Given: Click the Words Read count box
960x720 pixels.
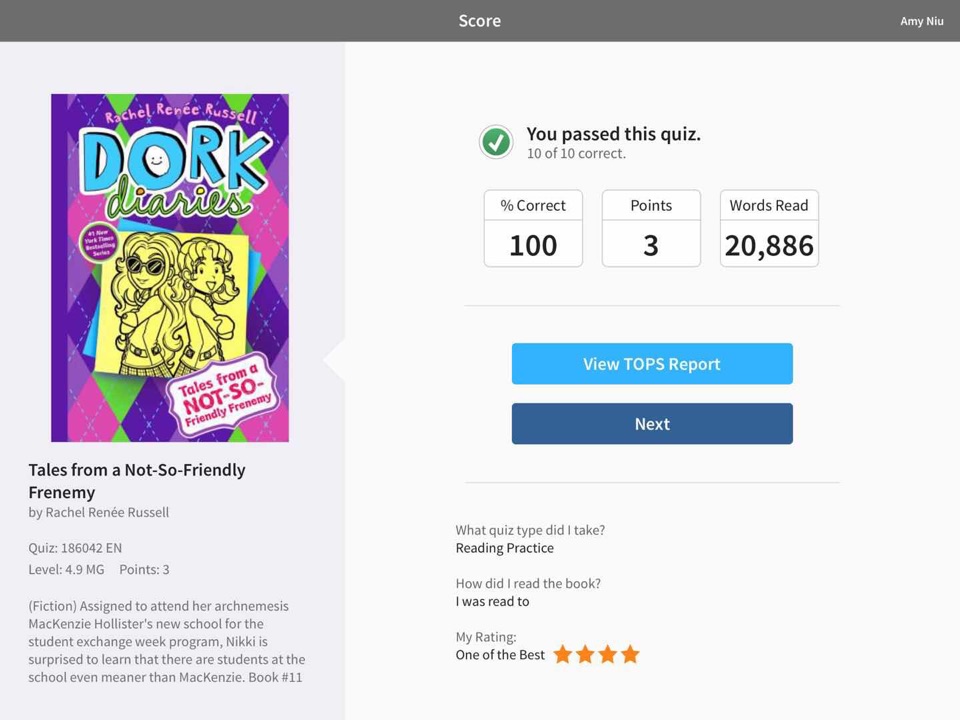Looking at the screenshot, I should (x=770, y=228).
